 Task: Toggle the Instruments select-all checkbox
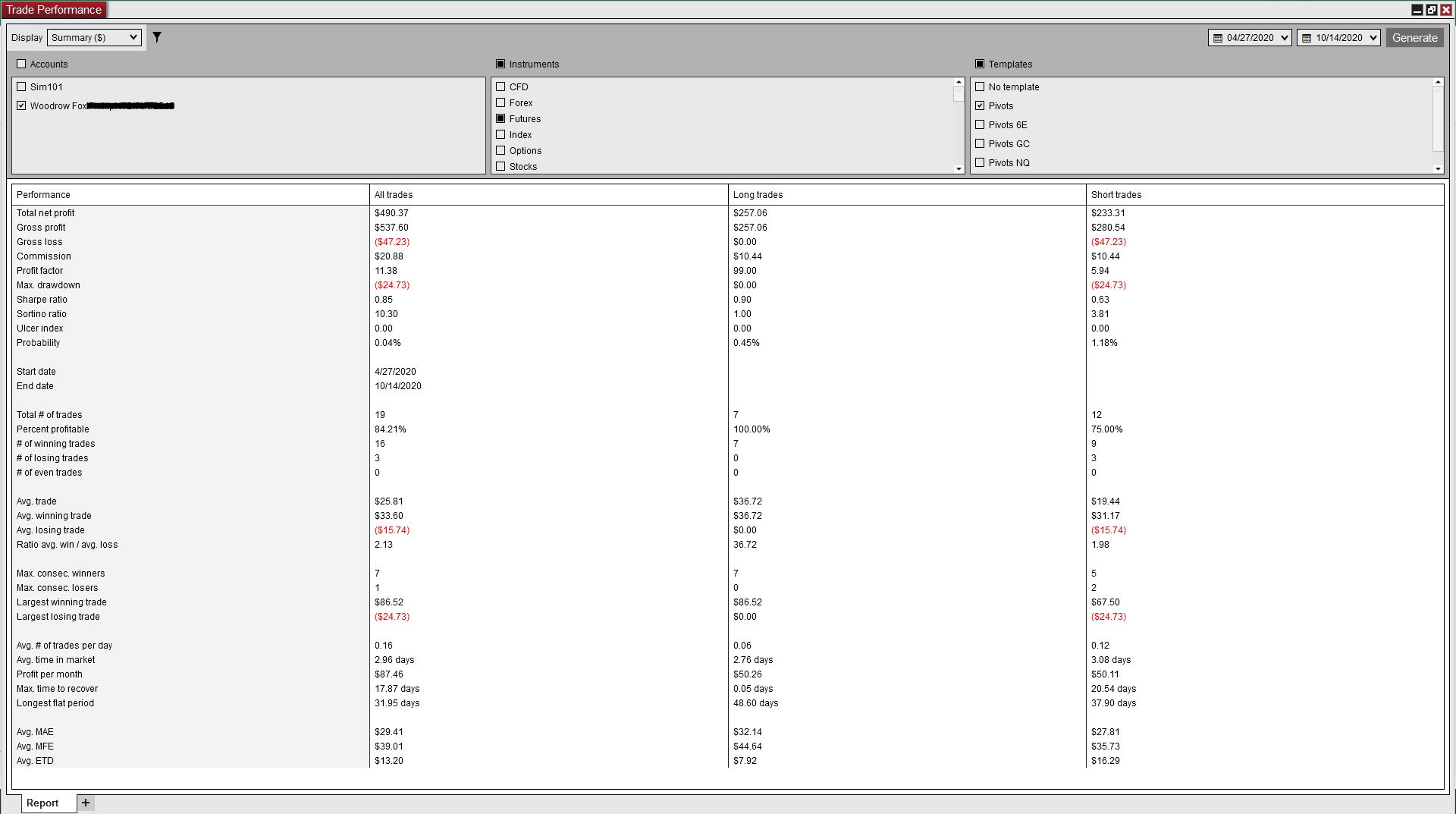tap(500, 64)
